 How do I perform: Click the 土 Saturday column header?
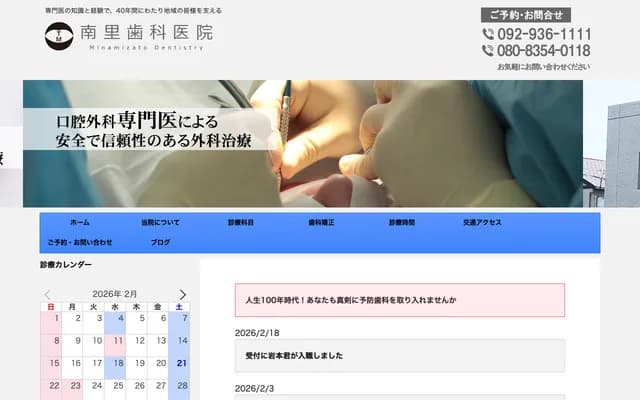[x=179, y=307]
